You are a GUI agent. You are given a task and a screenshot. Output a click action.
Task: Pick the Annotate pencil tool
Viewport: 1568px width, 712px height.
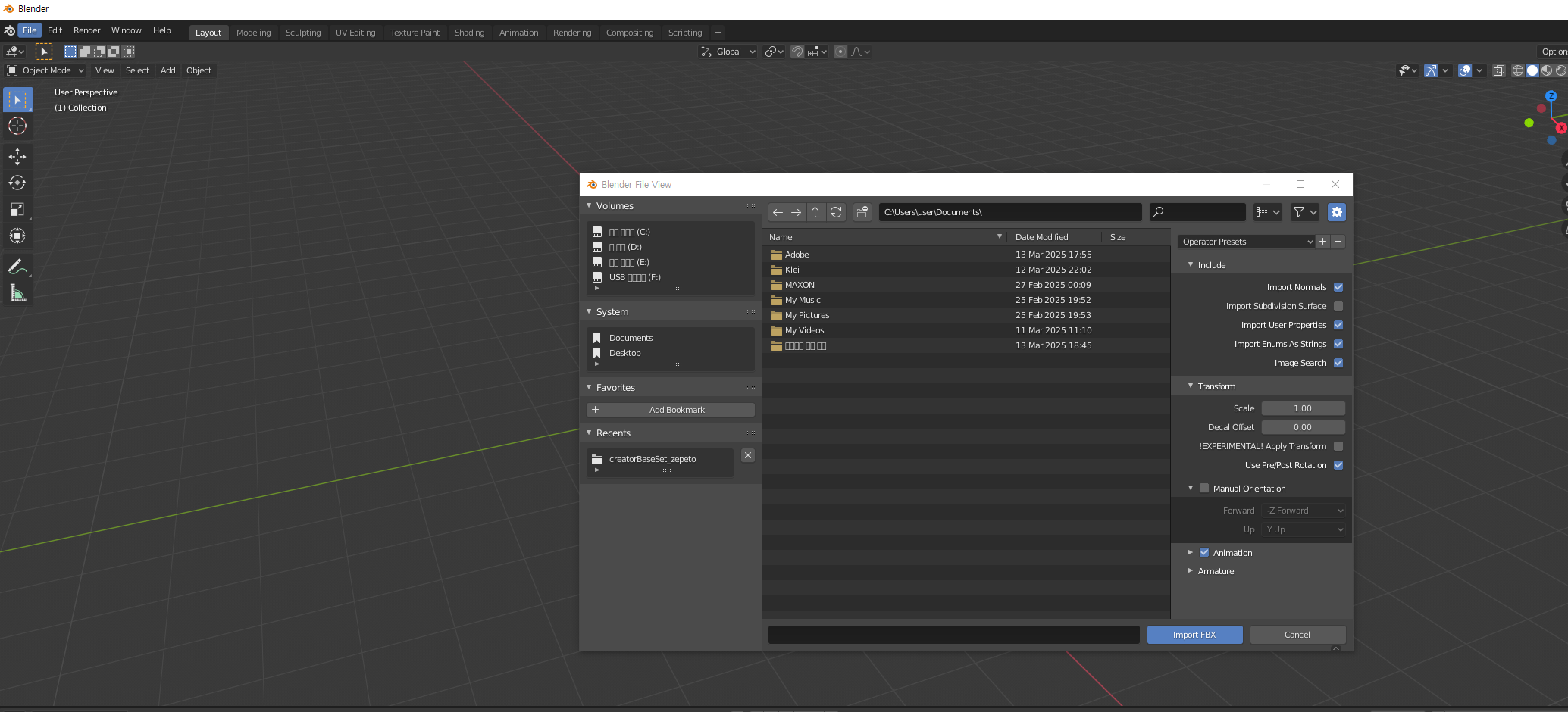pos(17,267)
